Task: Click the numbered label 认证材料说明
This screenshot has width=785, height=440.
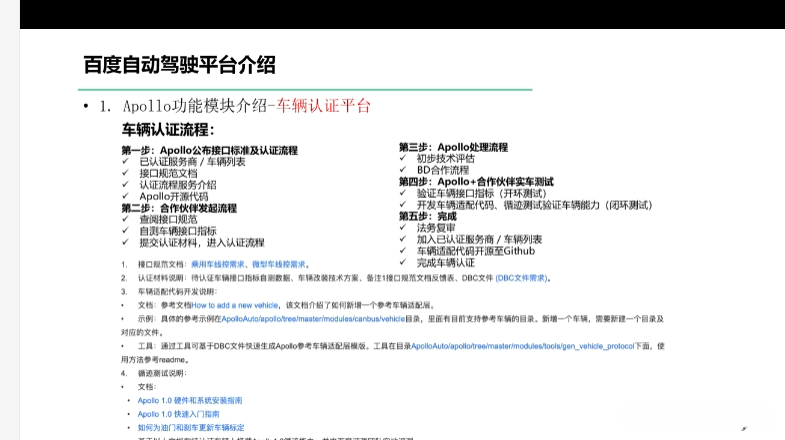Action: [x=160, y=278]
